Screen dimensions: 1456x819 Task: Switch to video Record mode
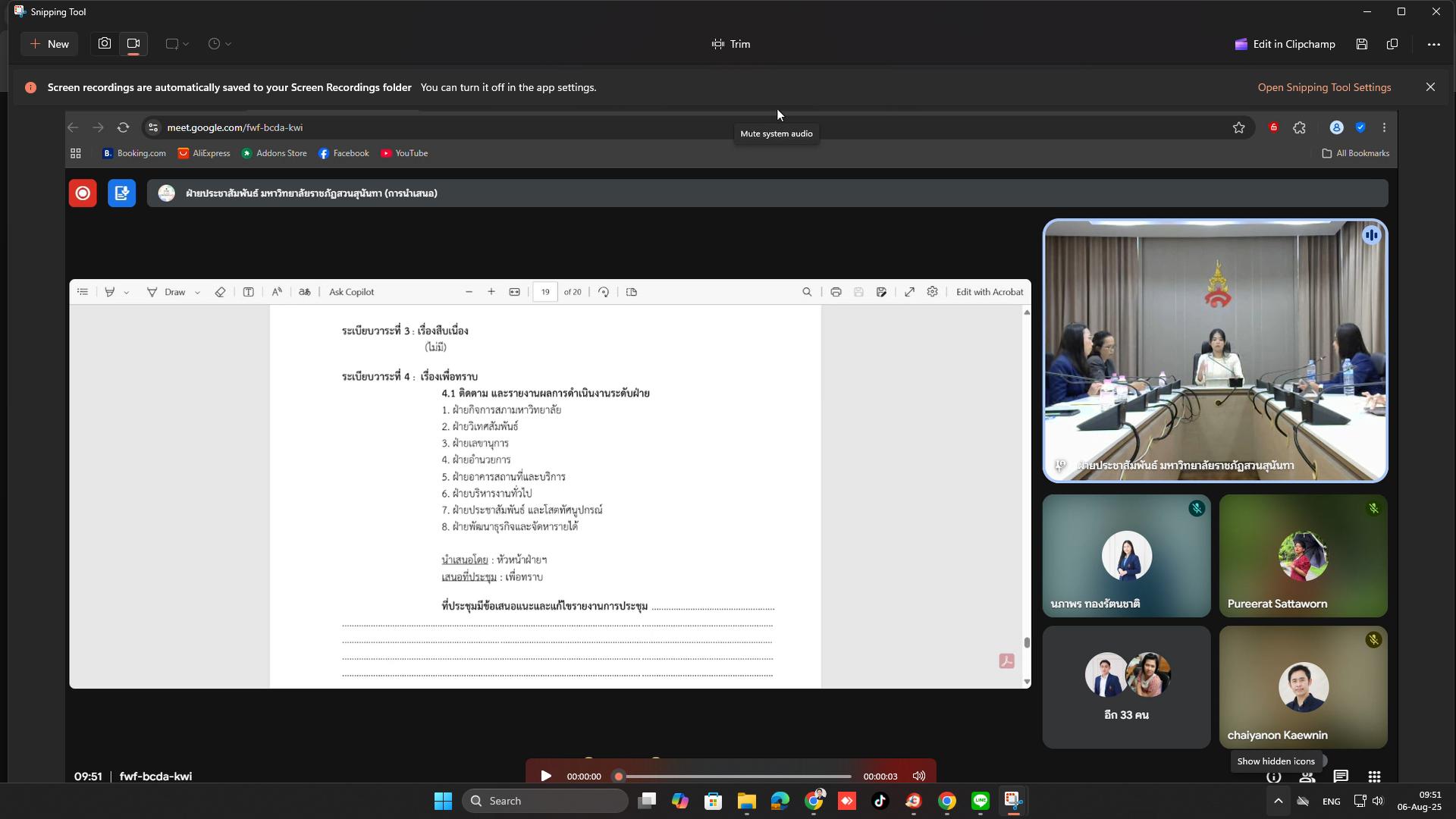133,44
